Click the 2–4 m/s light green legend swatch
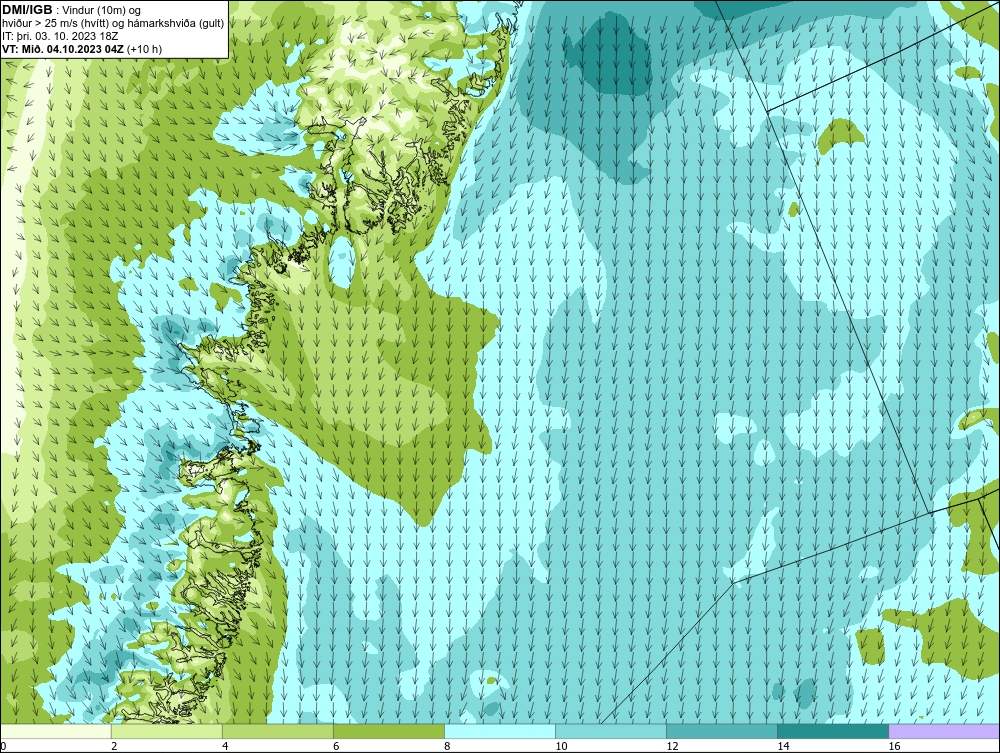Image resolution: width=1000 pixels, height=753 pixels. [x=166, y=731]
